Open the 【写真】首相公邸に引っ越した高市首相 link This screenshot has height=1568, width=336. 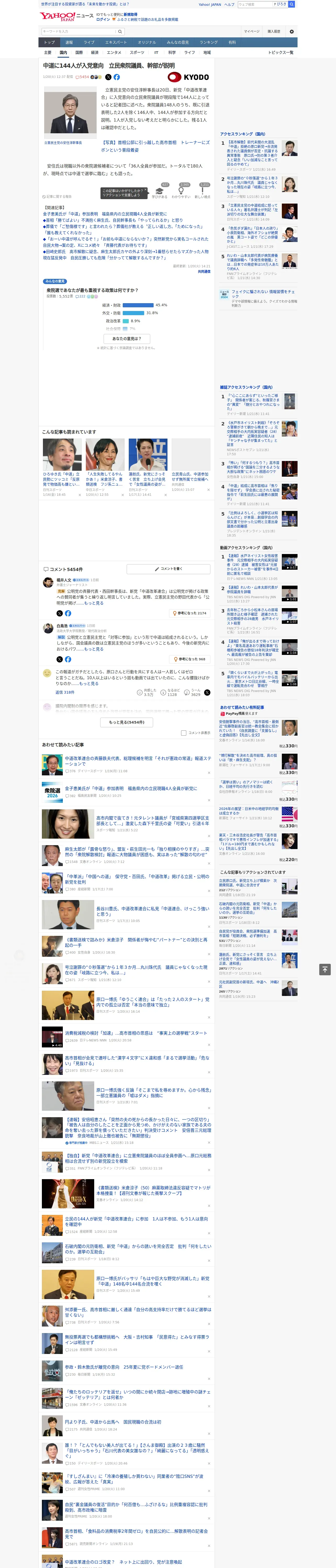155,146
